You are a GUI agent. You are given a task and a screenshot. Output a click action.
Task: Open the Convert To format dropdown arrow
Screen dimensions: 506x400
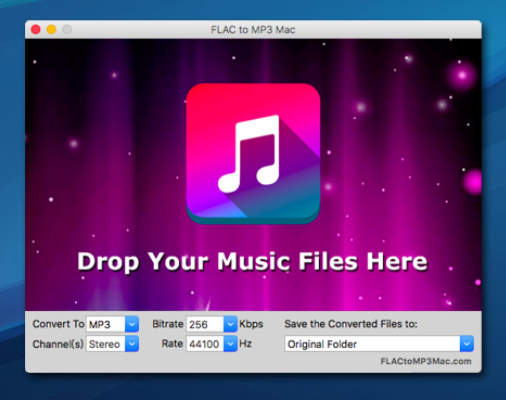point(132,324)
